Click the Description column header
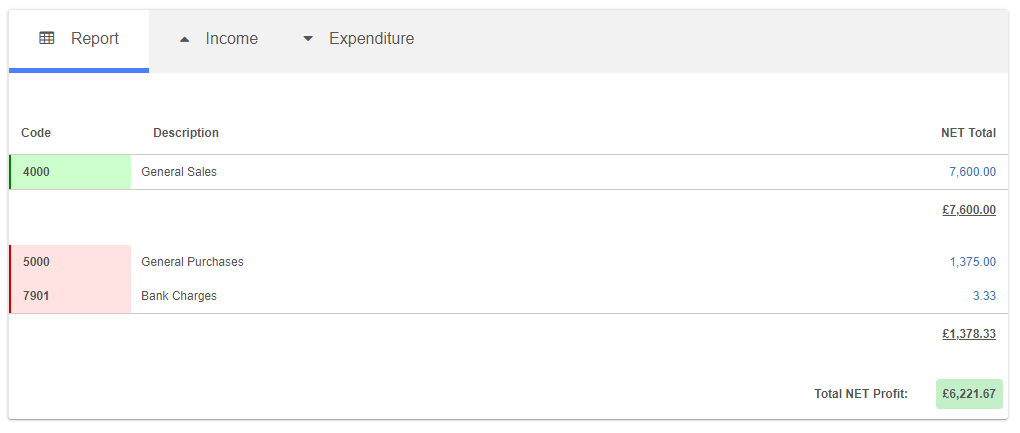This screenshot has width=1020, height=433. [x=186, y=133]
